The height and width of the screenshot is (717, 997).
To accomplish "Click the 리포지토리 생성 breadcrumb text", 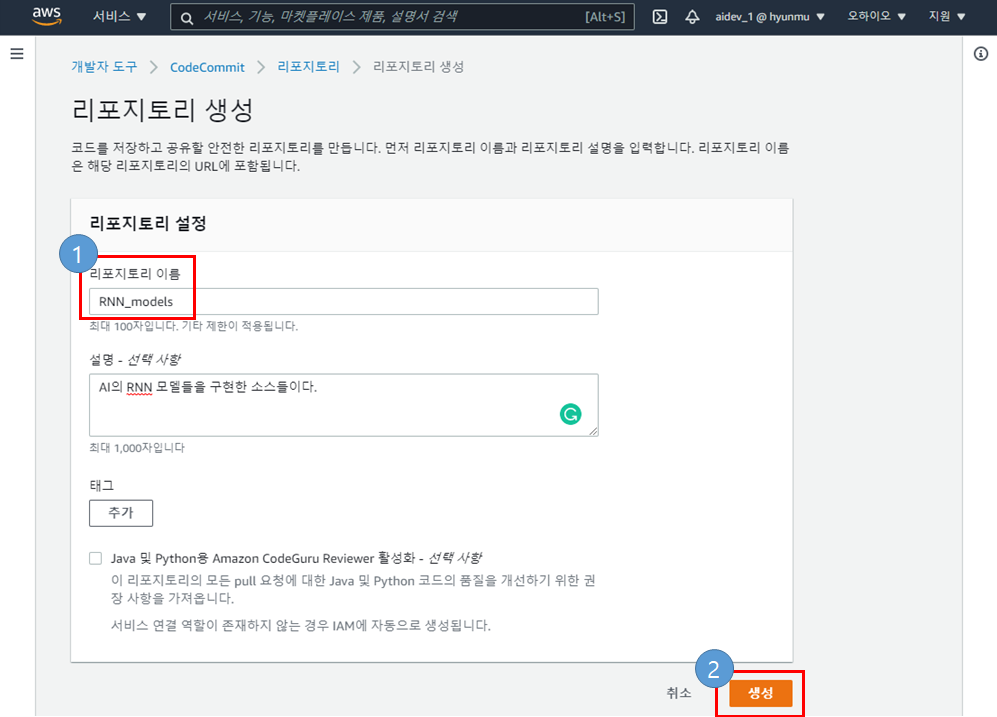I will pos(418,67).
